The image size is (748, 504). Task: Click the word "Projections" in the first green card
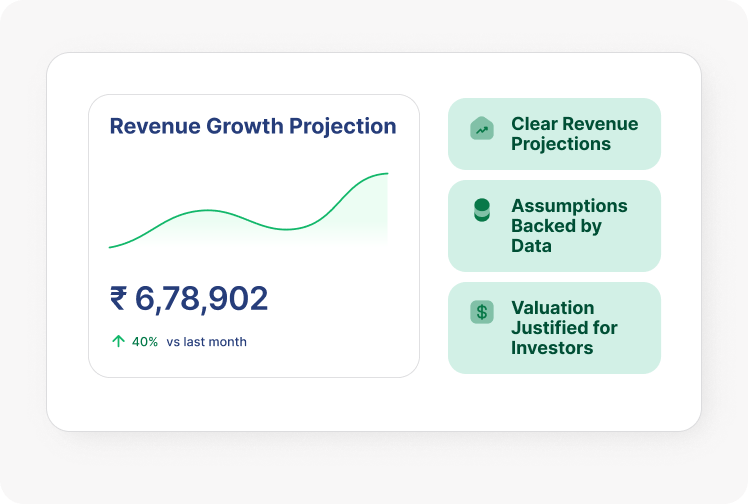point(561,144)
